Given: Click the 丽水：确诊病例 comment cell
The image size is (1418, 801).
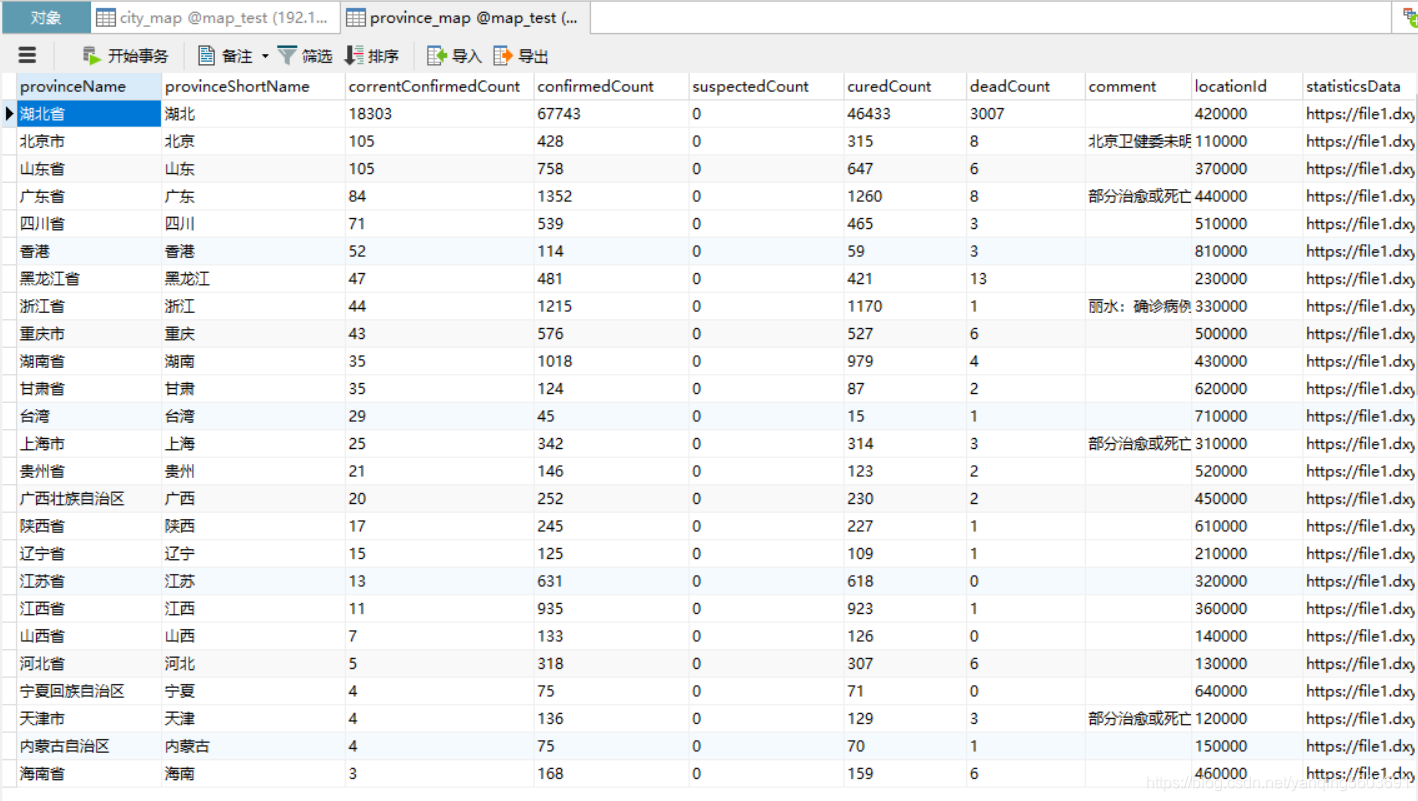Looking at the screenshot, I should tap(1138, 306).
